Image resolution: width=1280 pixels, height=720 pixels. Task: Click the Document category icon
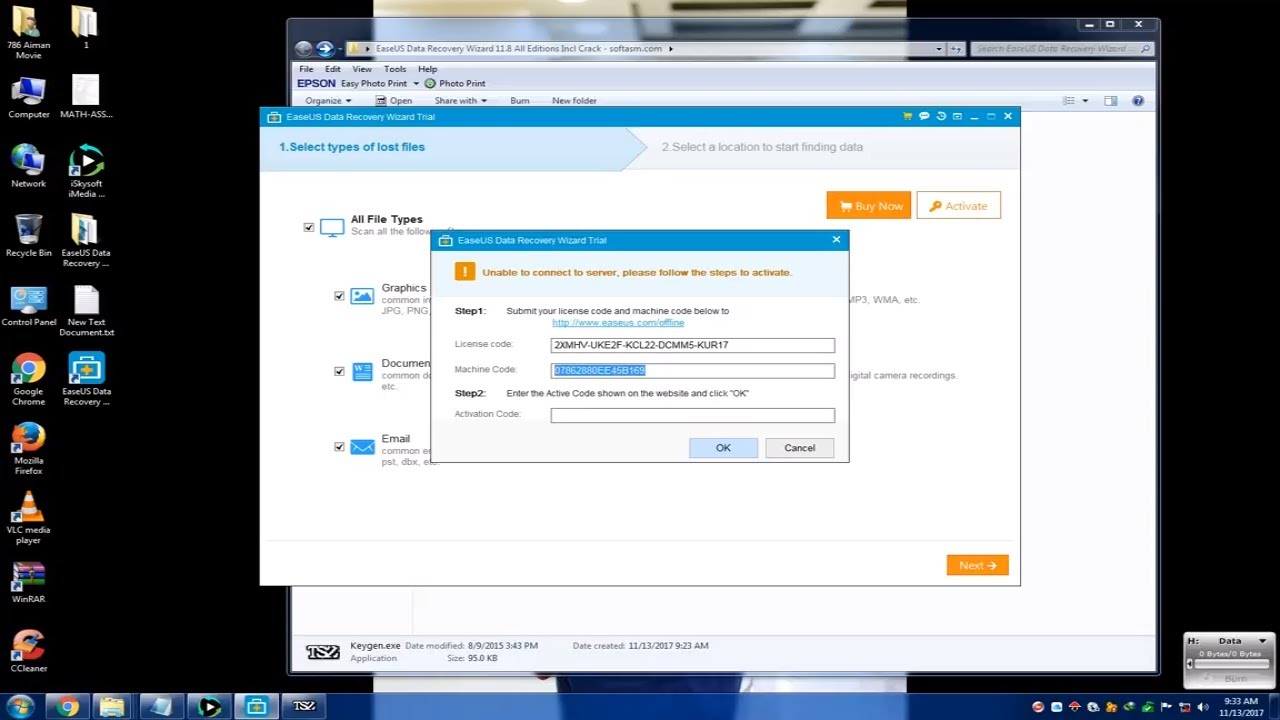[x=362, y=371]
